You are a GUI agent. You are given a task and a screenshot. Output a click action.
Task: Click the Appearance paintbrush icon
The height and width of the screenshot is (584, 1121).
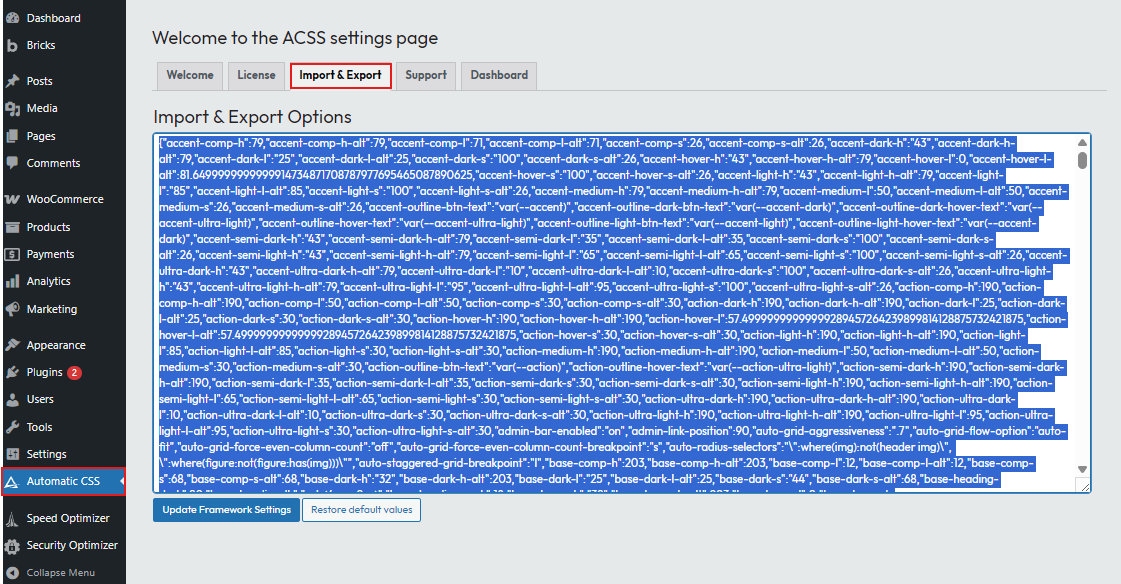click(12, 345)
